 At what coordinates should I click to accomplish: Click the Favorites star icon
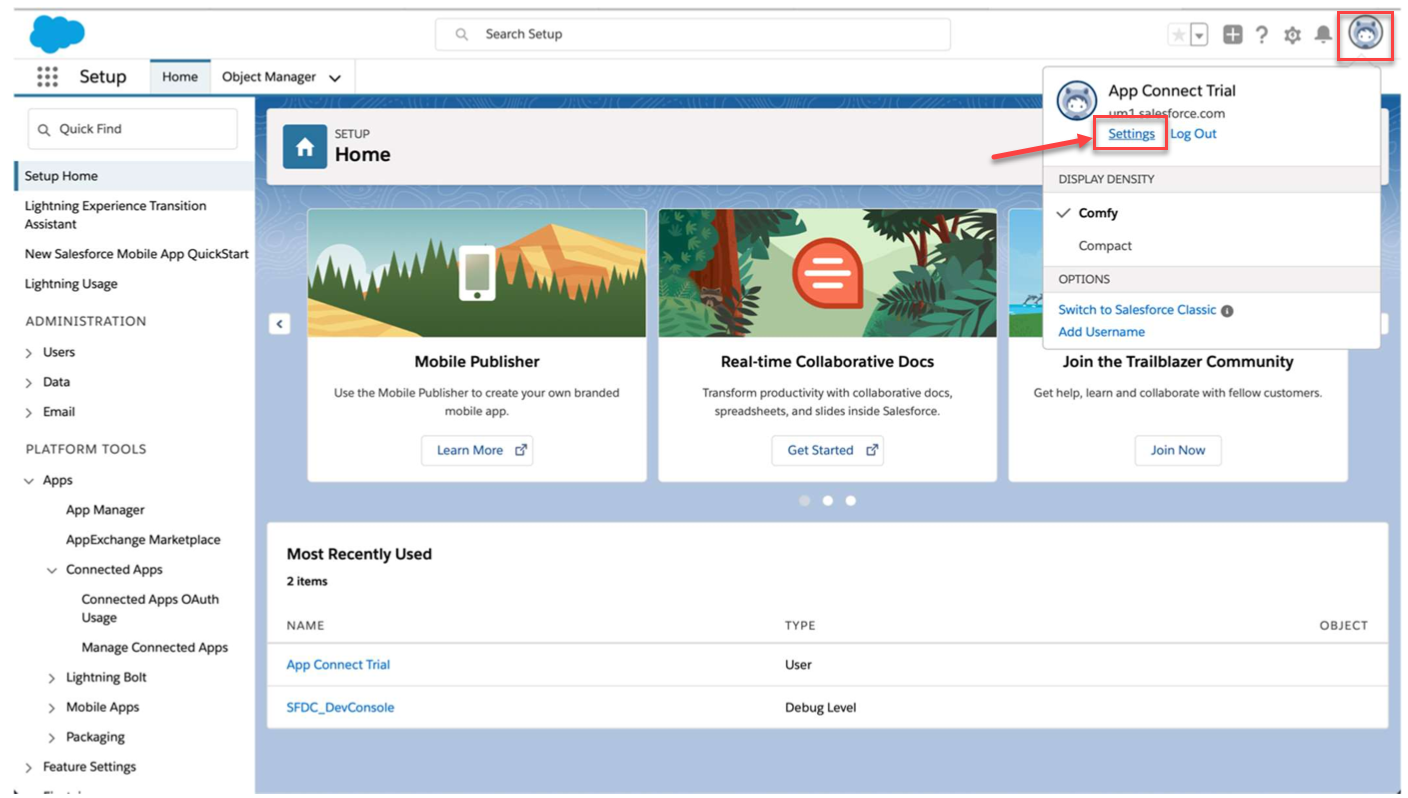tap(1179, 35)
